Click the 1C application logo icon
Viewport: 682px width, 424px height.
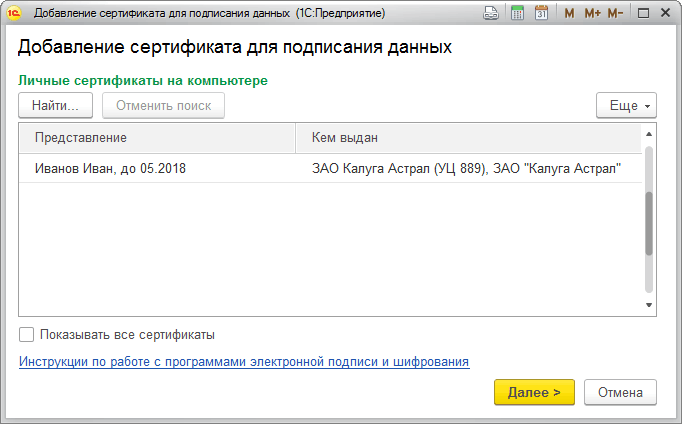tap(14, 14)
